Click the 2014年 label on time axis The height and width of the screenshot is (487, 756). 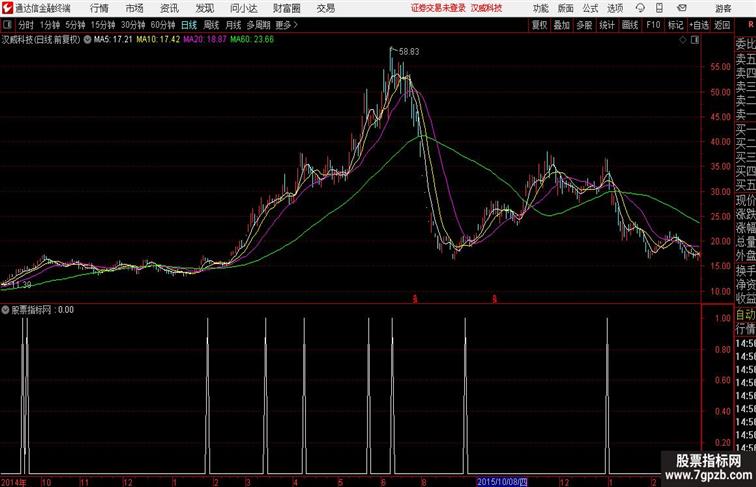pos(14,482)
